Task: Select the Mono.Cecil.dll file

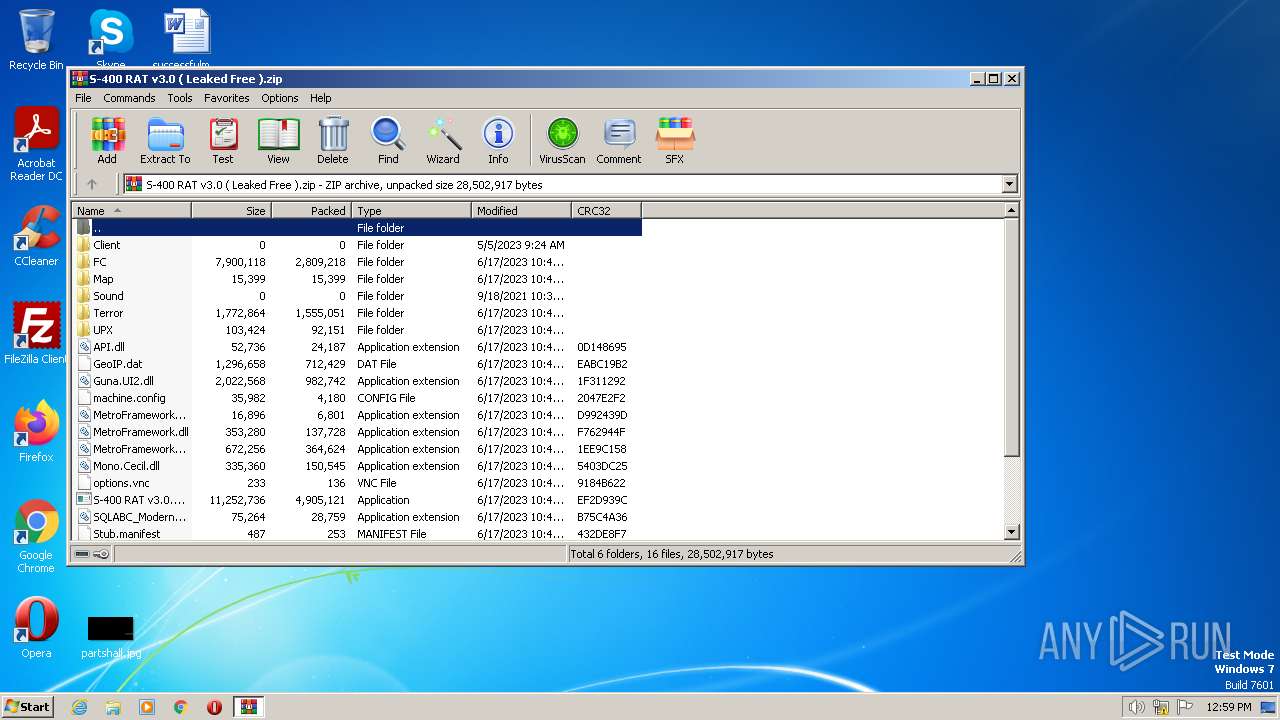Action: 357,466
